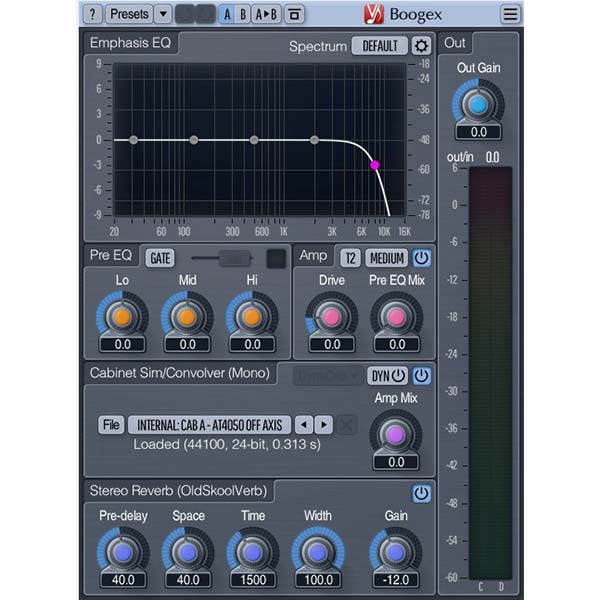The image size is (600, 600).
Task: Select the Emphasis EQ tab
Action: pyautogui.click(x=130, y=43)
